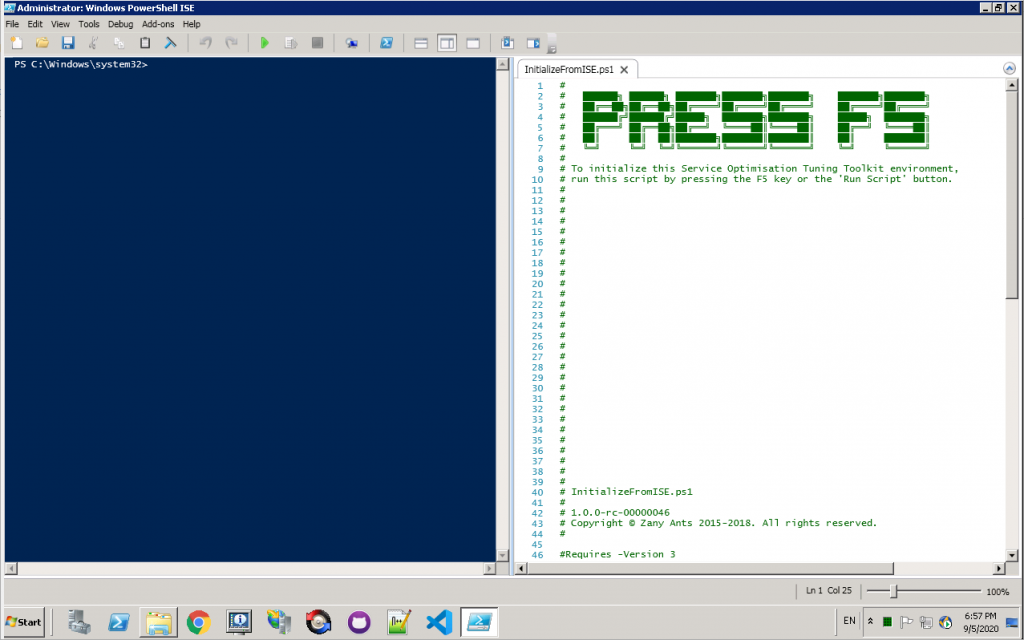The image size is (1024, 640).
Task: Click the 'Ln 1 Col 25' status text
Action: point(829,590)
